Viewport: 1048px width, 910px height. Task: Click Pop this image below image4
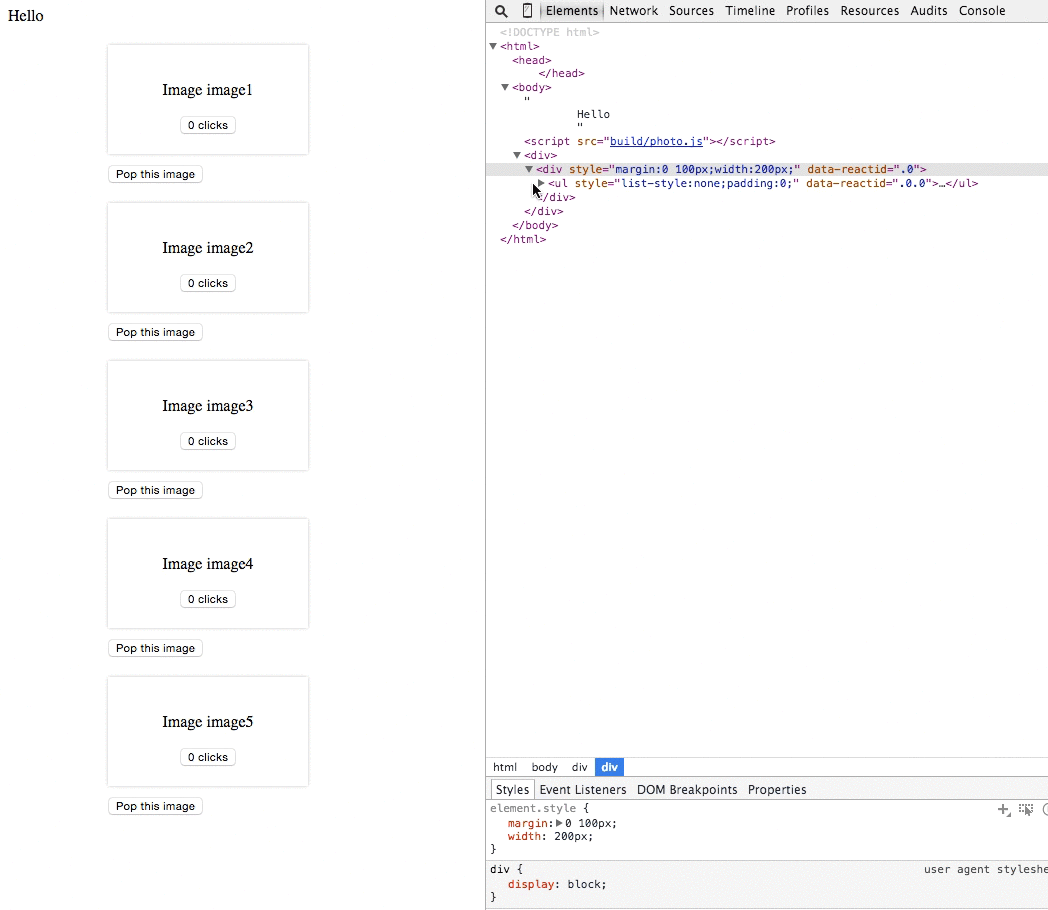tap(155, 648)
